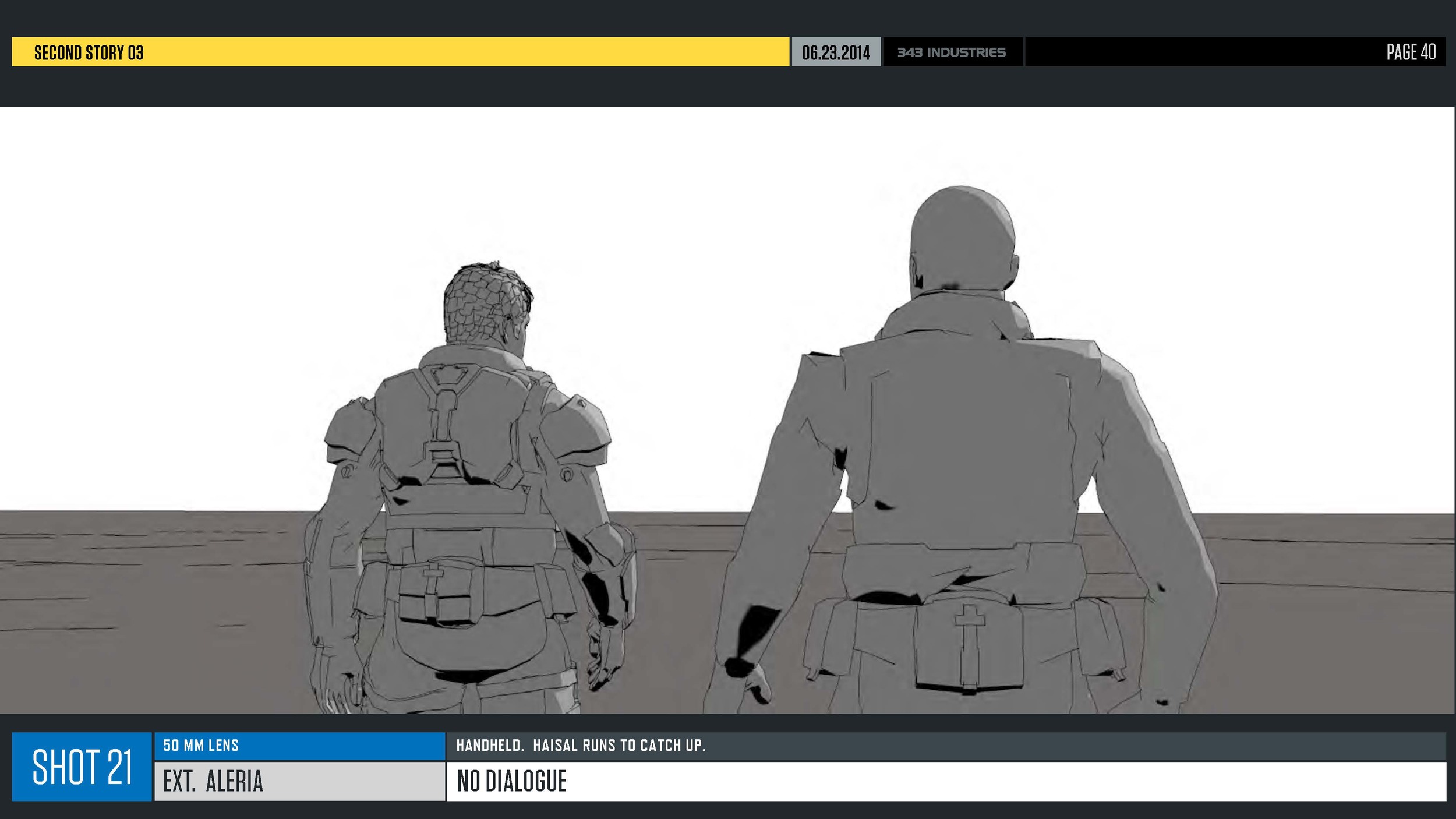Screen dimensions: 1456x819
Task: Click the date '06.23.2014'
Action: [836, 52]
